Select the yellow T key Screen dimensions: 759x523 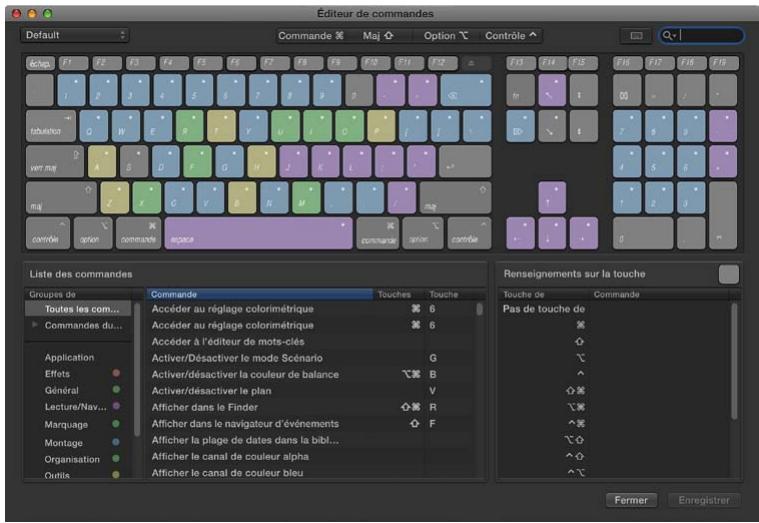(221, 126)
